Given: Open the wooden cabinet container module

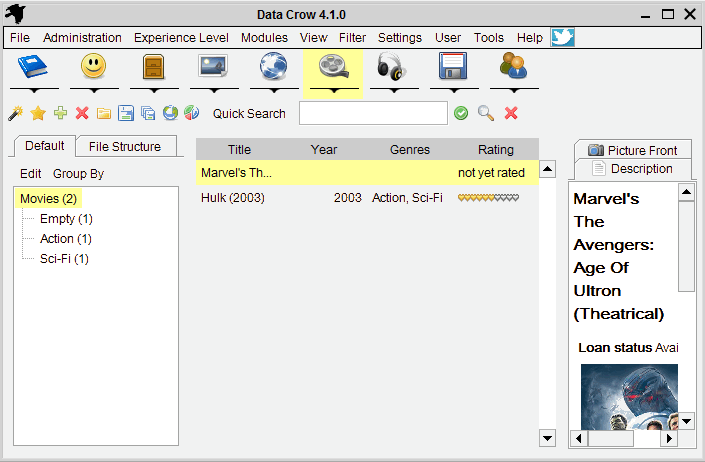Looking at the screenshot, I should pos(153,67).
